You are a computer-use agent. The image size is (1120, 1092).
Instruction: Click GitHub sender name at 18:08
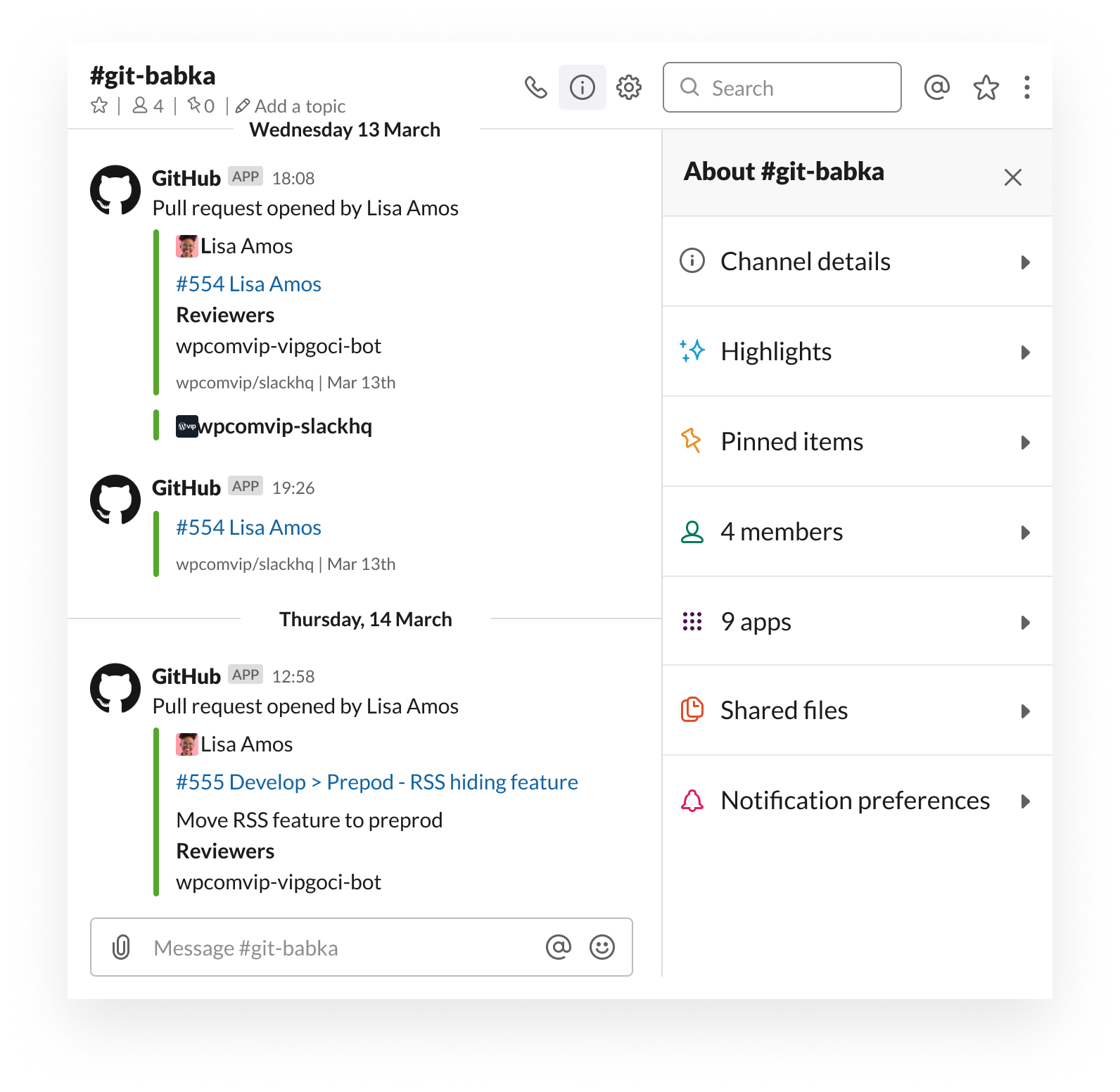pos(186,179)
